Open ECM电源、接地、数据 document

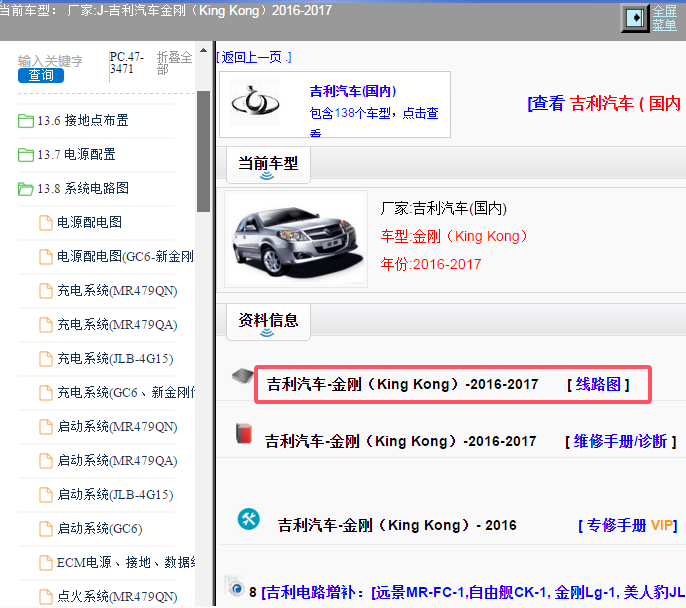coord(126,563)
